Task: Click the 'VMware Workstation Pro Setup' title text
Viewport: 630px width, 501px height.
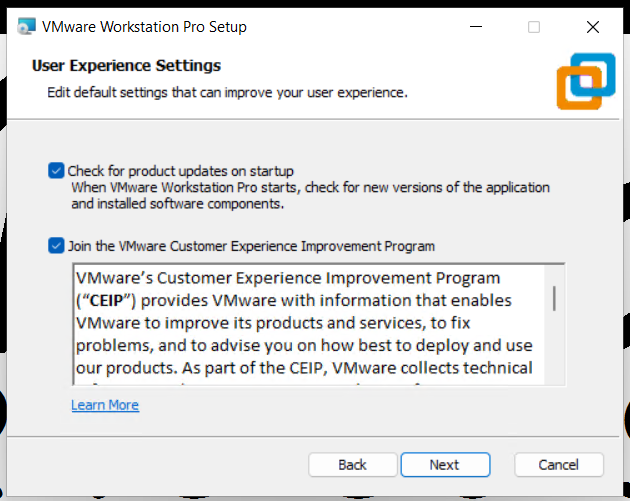Action: click(x=144, y=27)
